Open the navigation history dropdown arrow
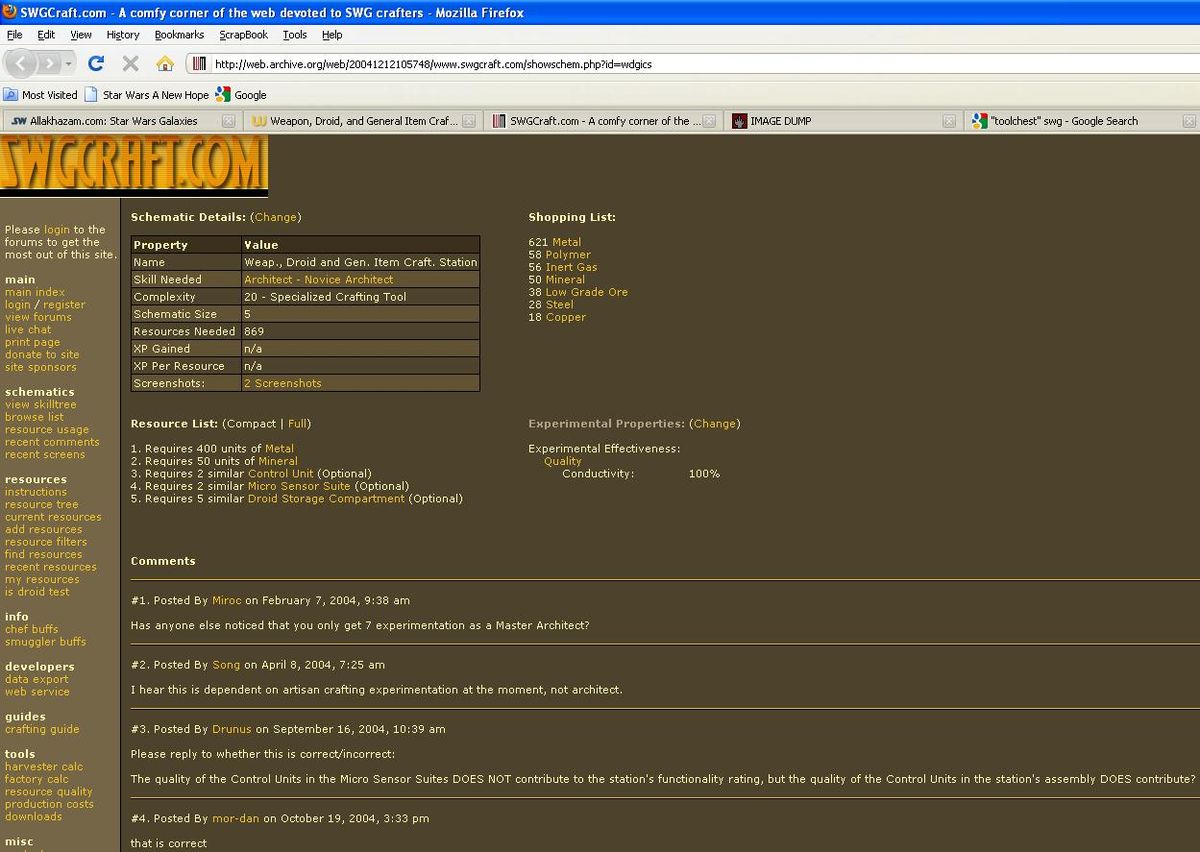Image resolution: width=1200 pixels, height=852 pixels. 69,63
